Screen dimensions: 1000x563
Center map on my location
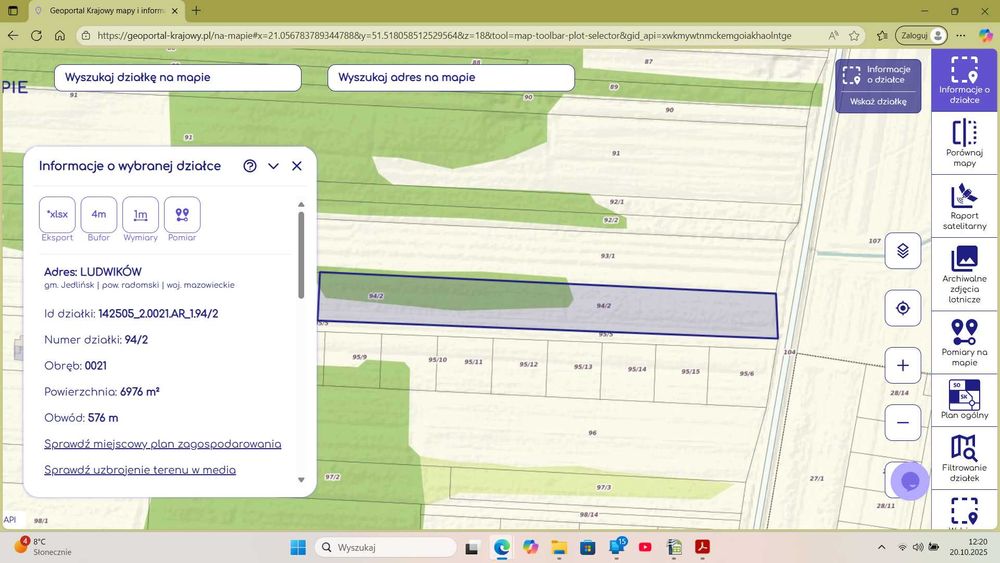tap(903, 308)
